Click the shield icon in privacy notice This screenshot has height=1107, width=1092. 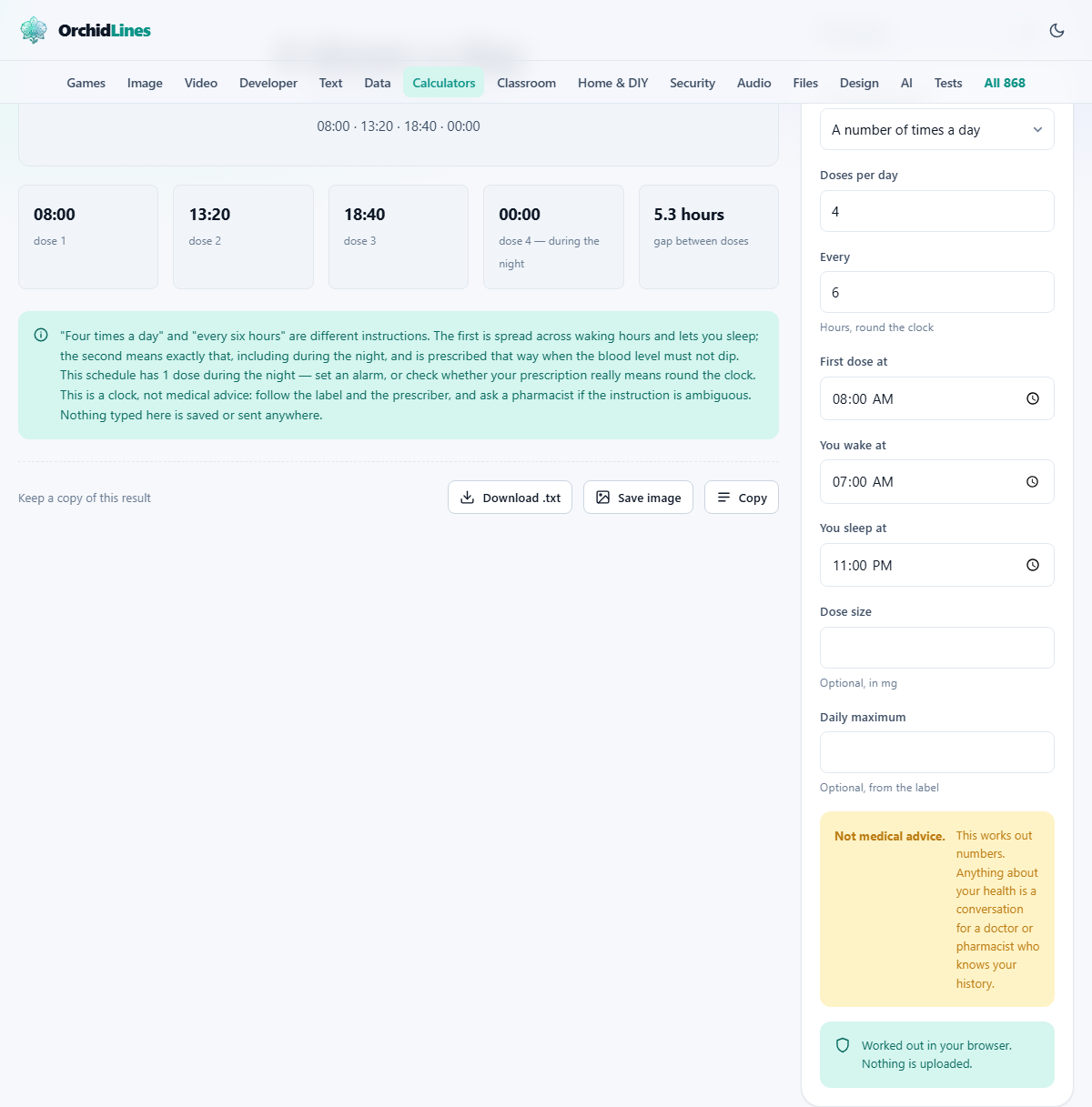(843, 1045)
